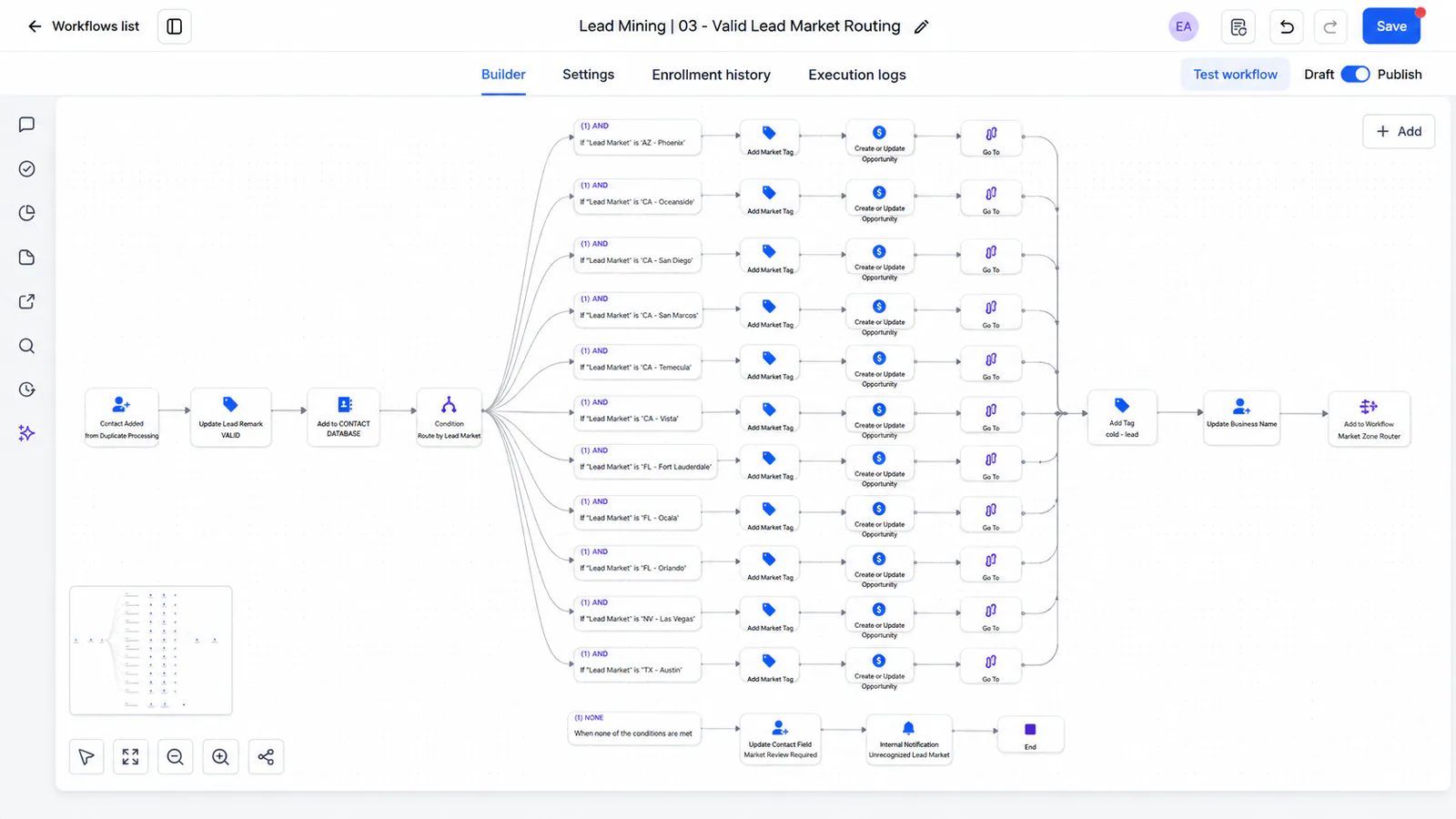The image size is (1456, 819).
Task: Select the End node
Action: [1030, 735]
